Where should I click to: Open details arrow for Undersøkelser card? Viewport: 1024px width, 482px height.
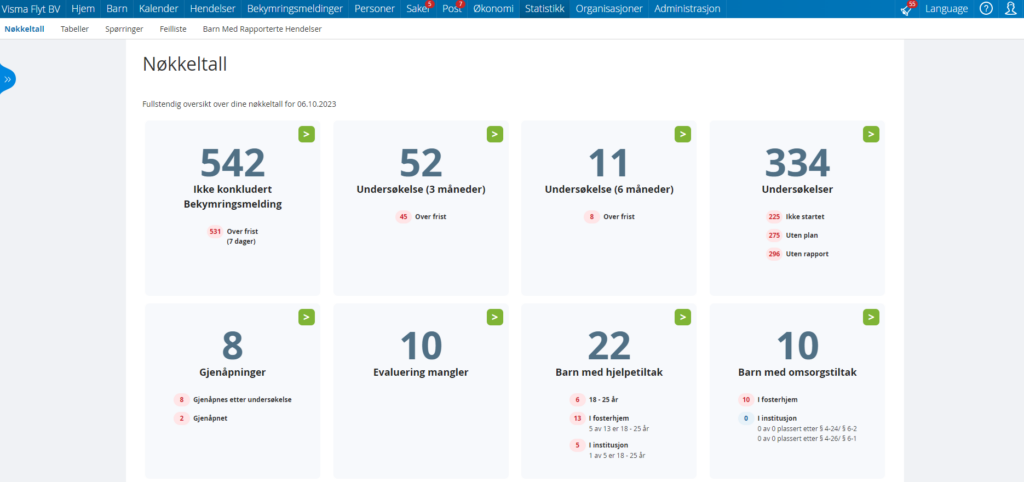(871, 134)
